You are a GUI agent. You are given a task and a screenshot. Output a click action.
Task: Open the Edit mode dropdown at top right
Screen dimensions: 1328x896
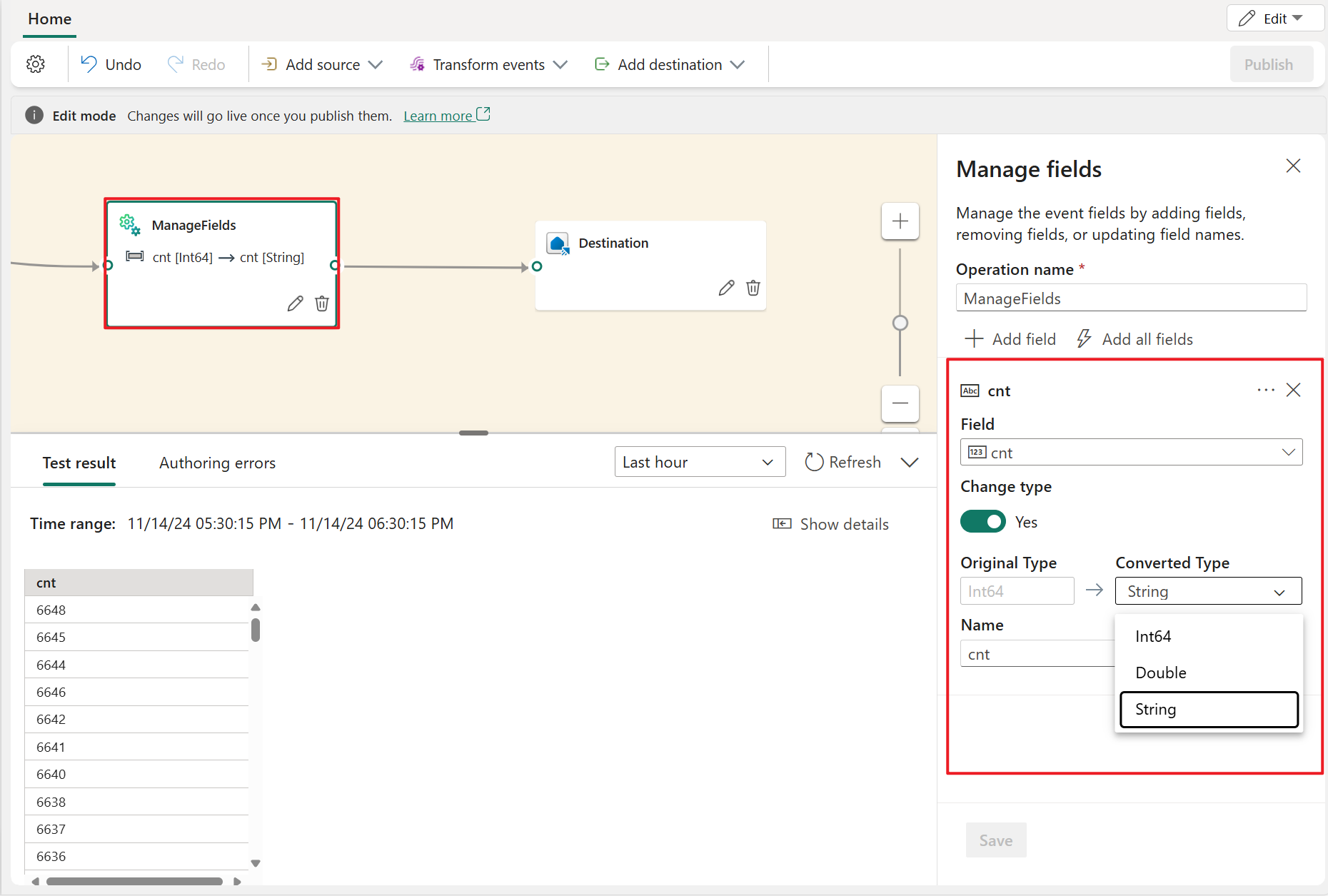point(1275,19)
